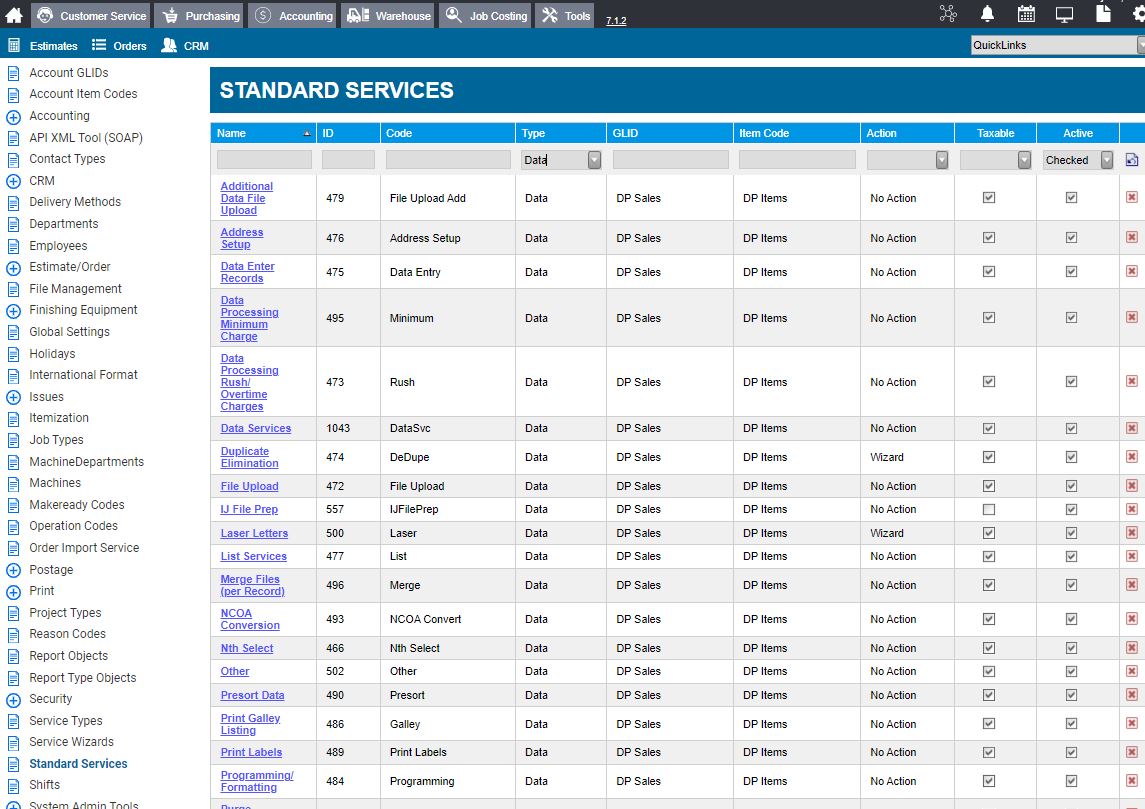Toggle Taxable checkbox for Data Enter Records
Screen dimensions: 1145x809
[x=989, y=272]
